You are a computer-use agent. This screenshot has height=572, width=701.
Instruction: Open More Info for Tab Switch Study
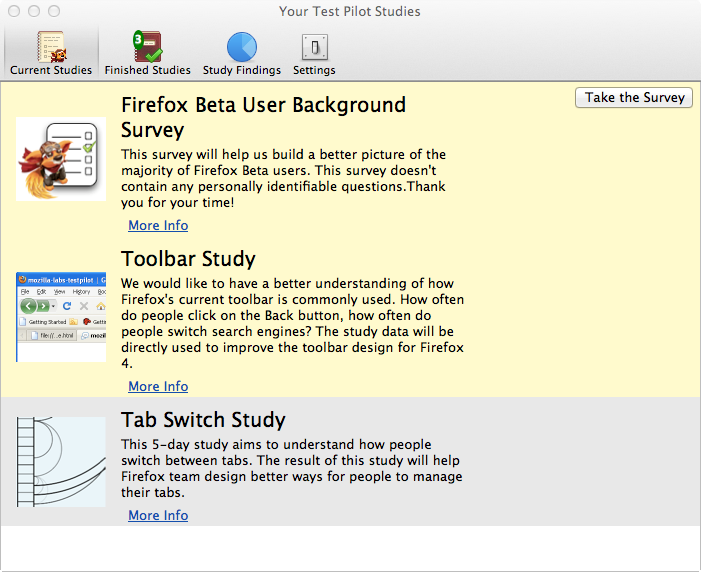pyautogui.click(x=158, y=515)
